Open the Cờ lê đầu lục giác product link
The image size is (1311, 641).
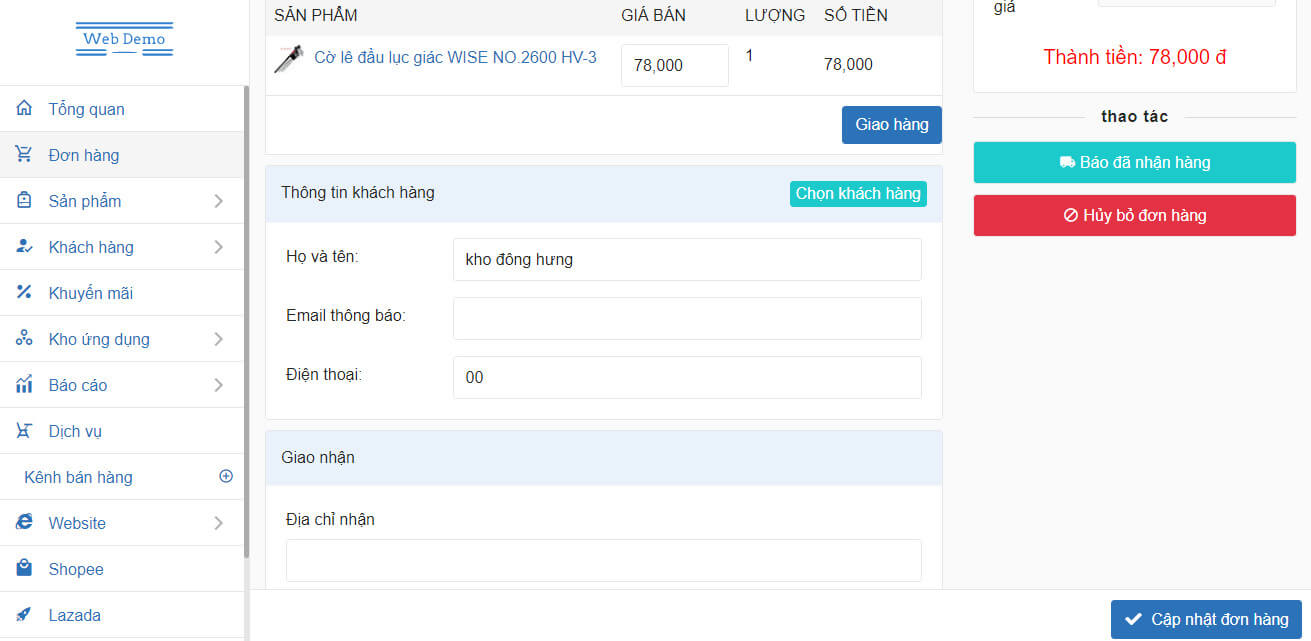(x=455, y=58)
